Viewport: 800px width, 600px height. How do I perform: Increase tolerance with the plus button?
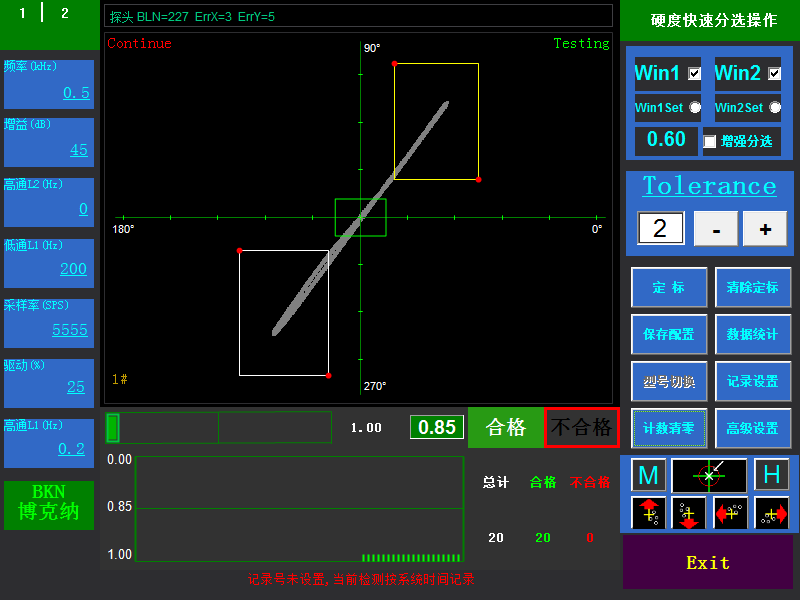(765, 229)
